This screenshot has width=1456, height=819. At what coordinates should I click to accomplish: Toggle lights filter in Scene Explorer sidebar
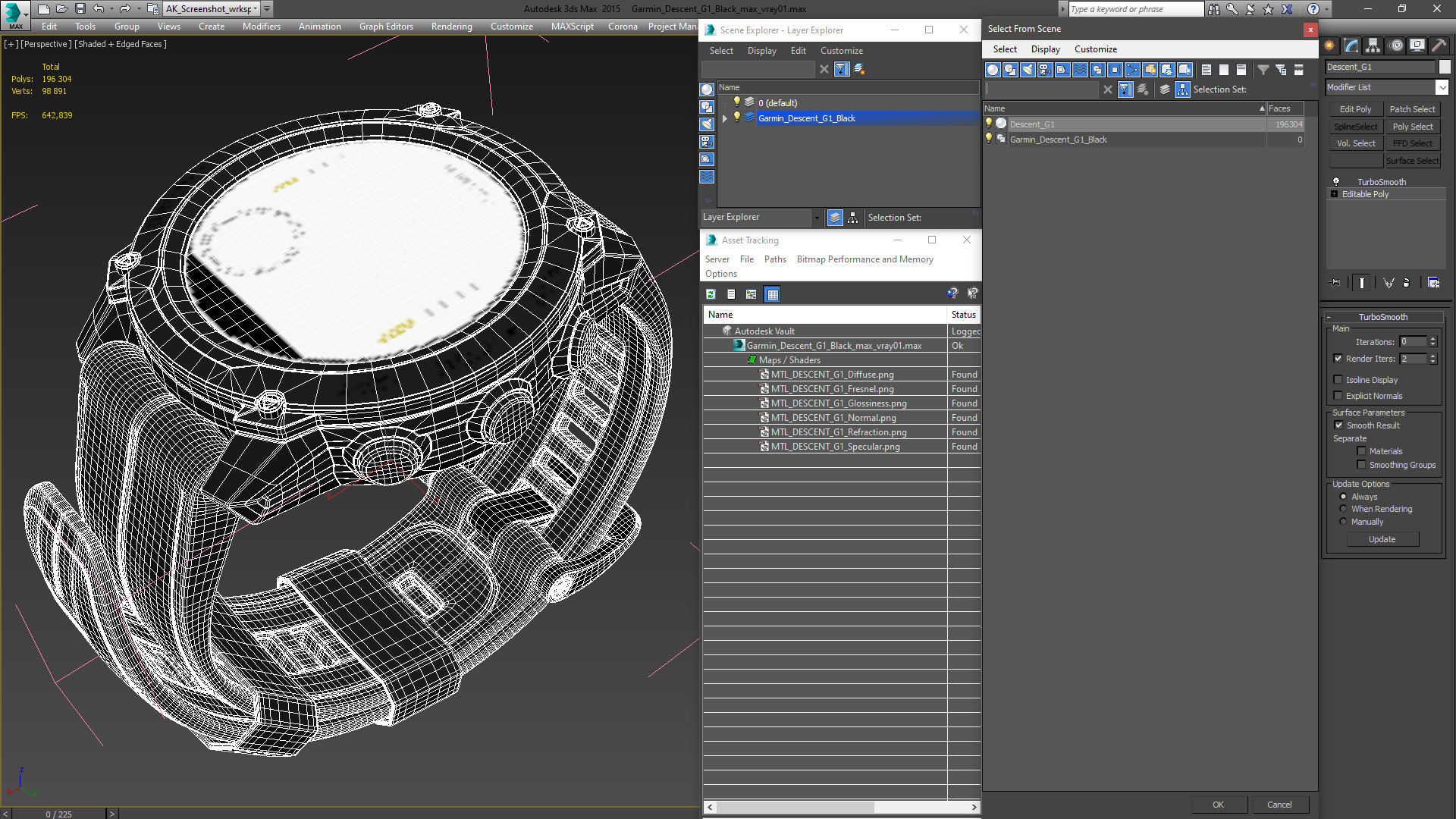tap(707, 125)
